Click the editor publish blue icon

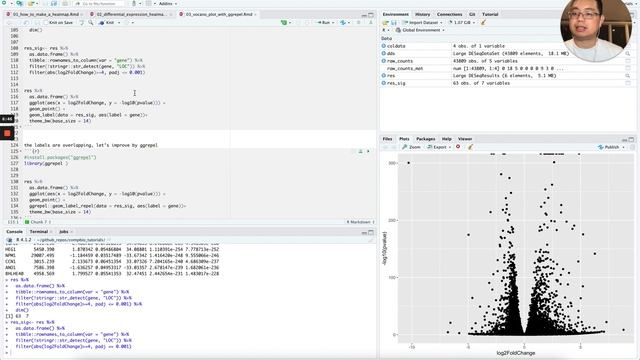tap(343, 23)
